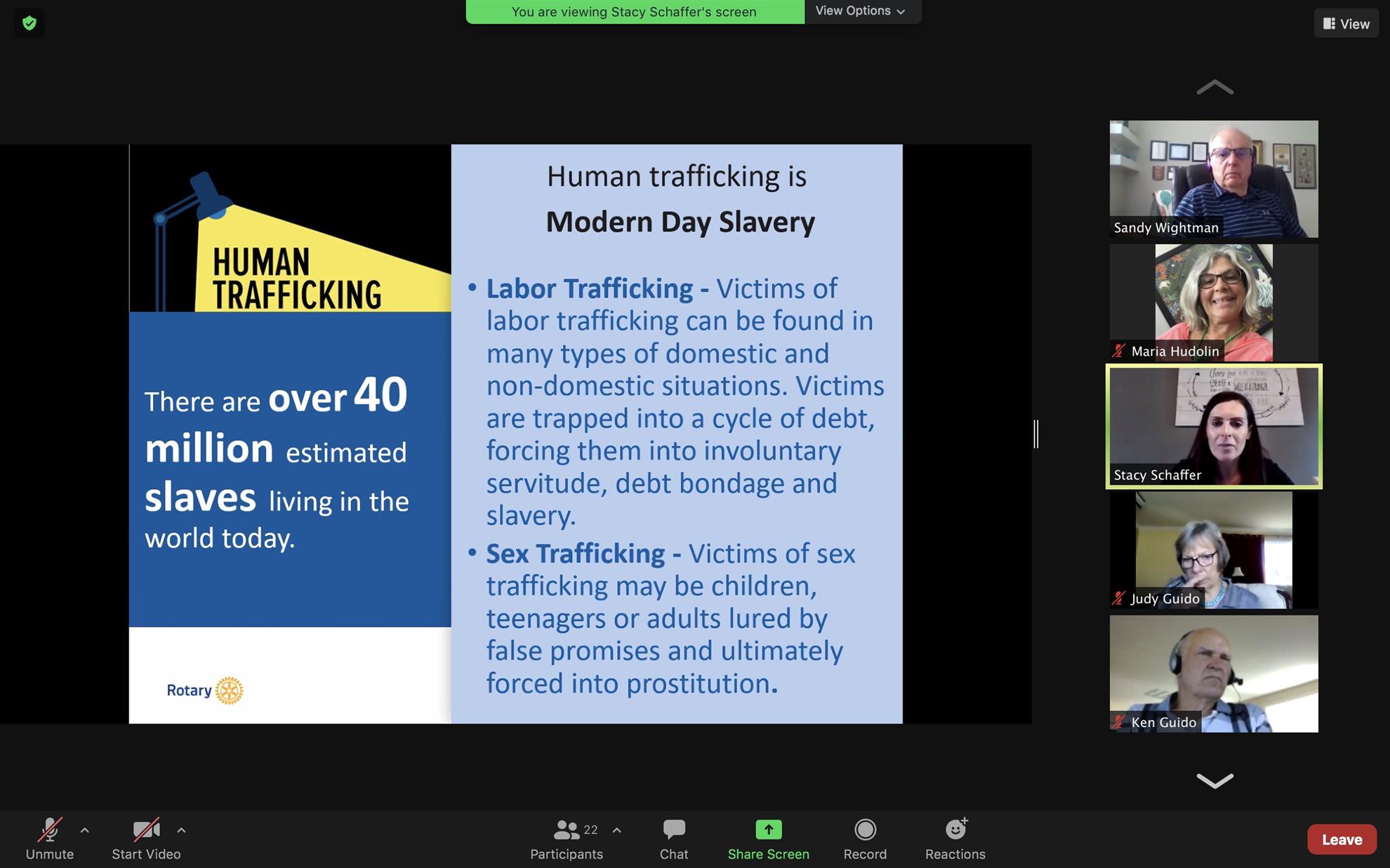Click the divider handle beside shared screen

click(1036, 434)
